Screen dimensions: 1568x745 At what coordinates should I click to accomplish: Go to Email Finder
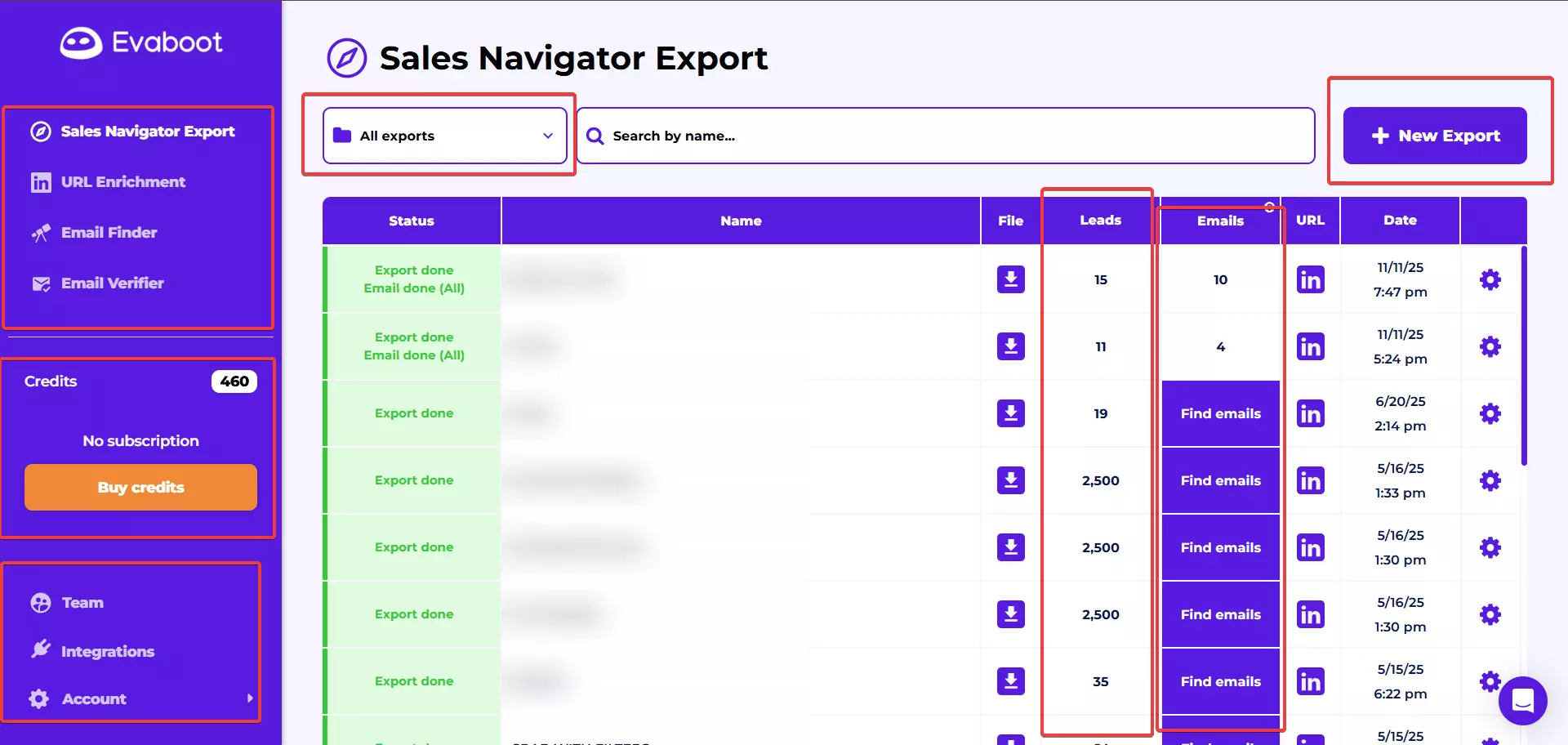109,233
